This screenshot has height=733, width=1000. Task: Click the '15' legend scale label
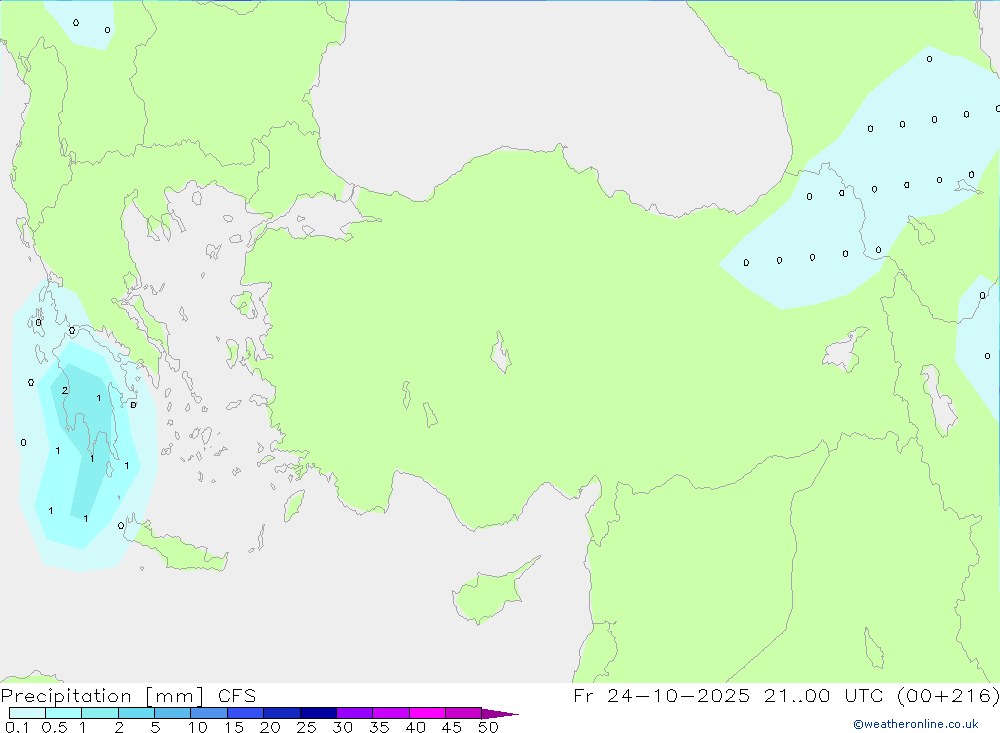234,727
